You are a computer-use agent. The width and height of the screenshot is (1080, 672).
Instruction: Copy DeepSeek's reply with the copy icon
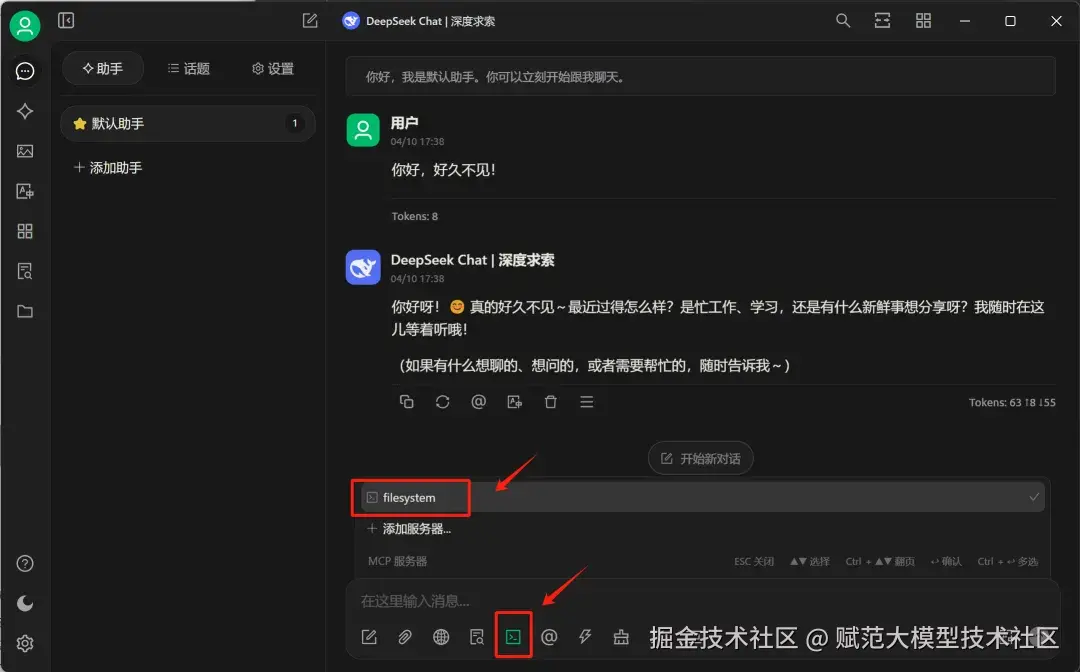click(407, 401)
